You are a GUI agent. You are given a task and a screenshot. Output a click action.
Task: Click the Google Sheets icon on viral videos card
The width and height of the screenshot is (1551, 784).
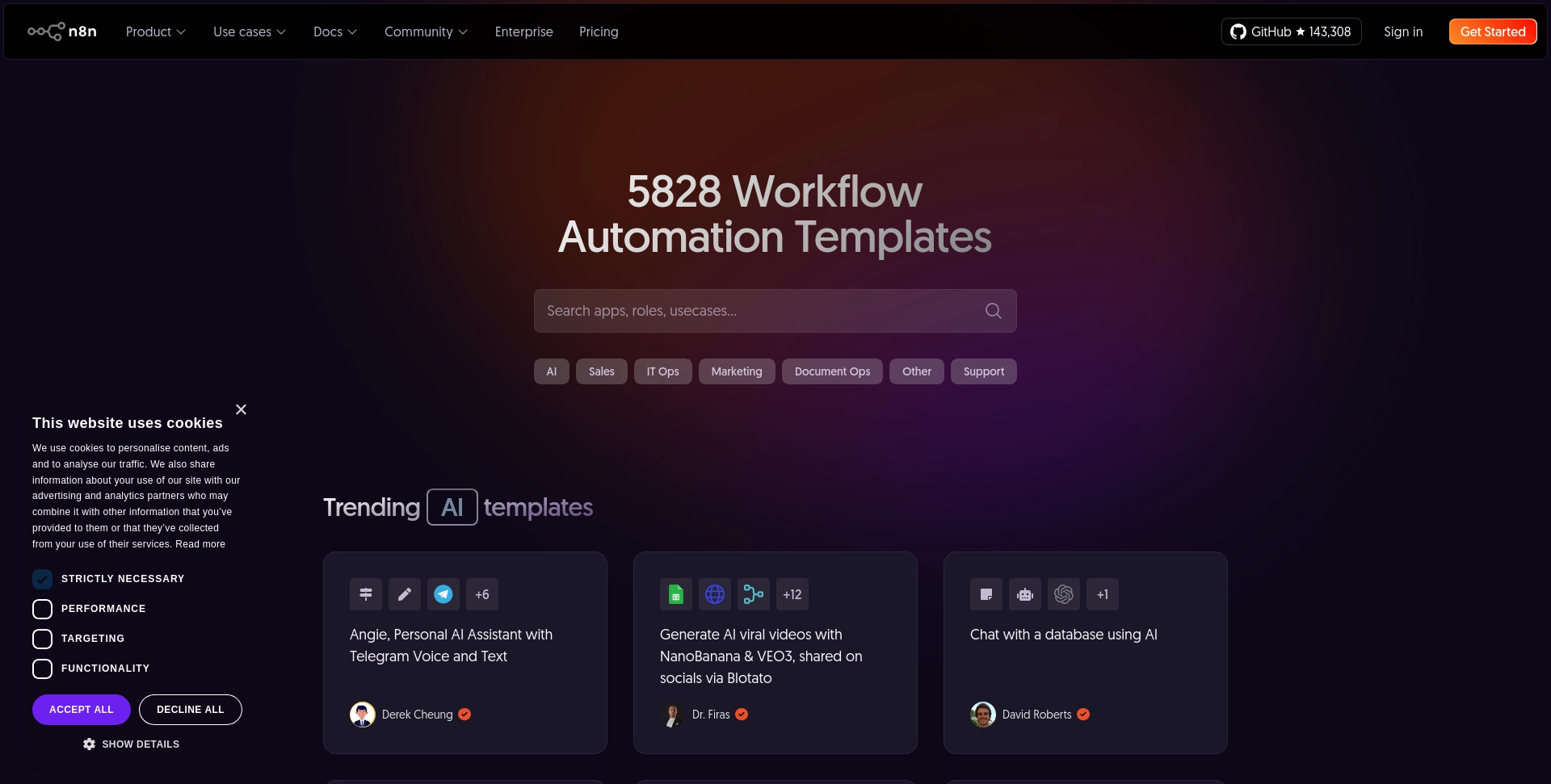click(676, 594)
